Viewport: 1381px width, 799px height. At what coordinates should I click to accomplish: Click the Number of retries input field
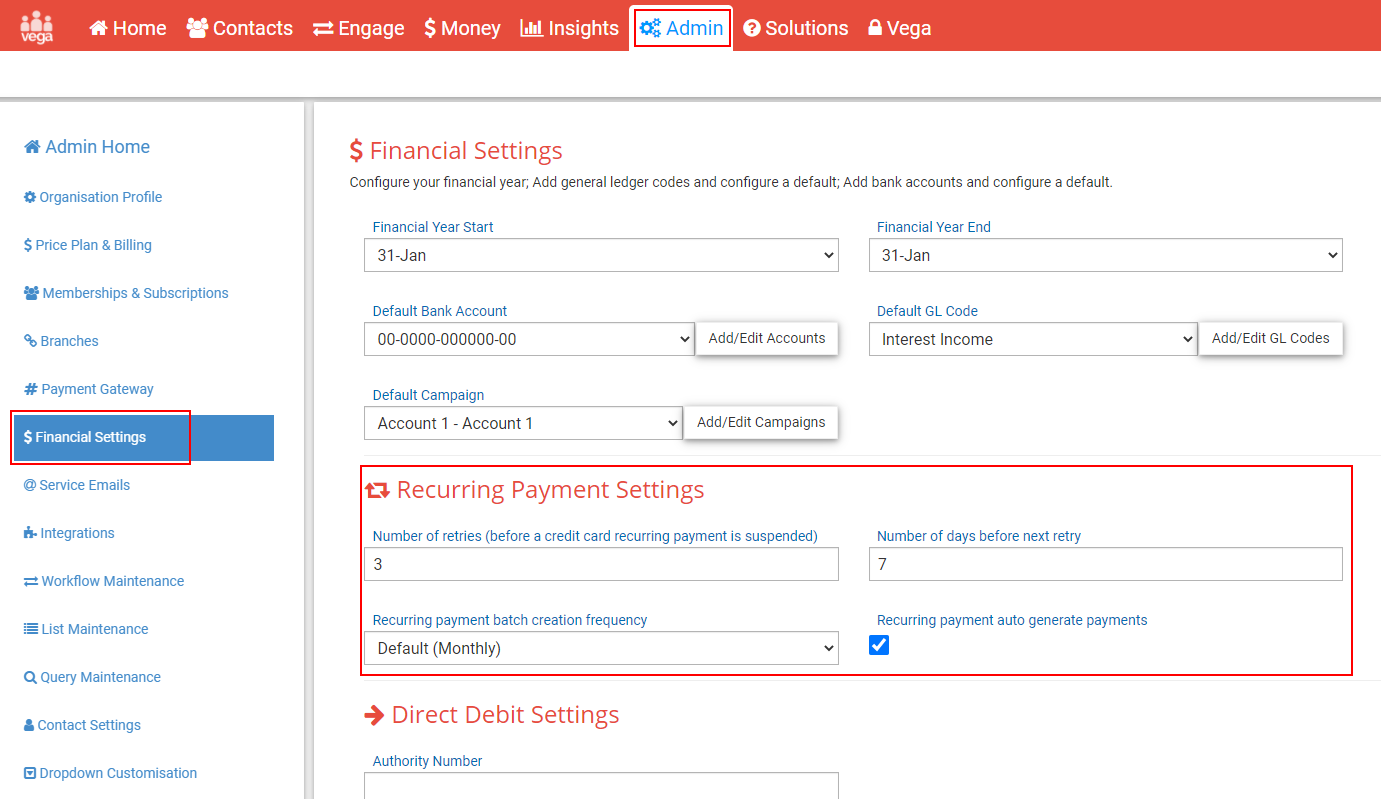coord(601,565)
